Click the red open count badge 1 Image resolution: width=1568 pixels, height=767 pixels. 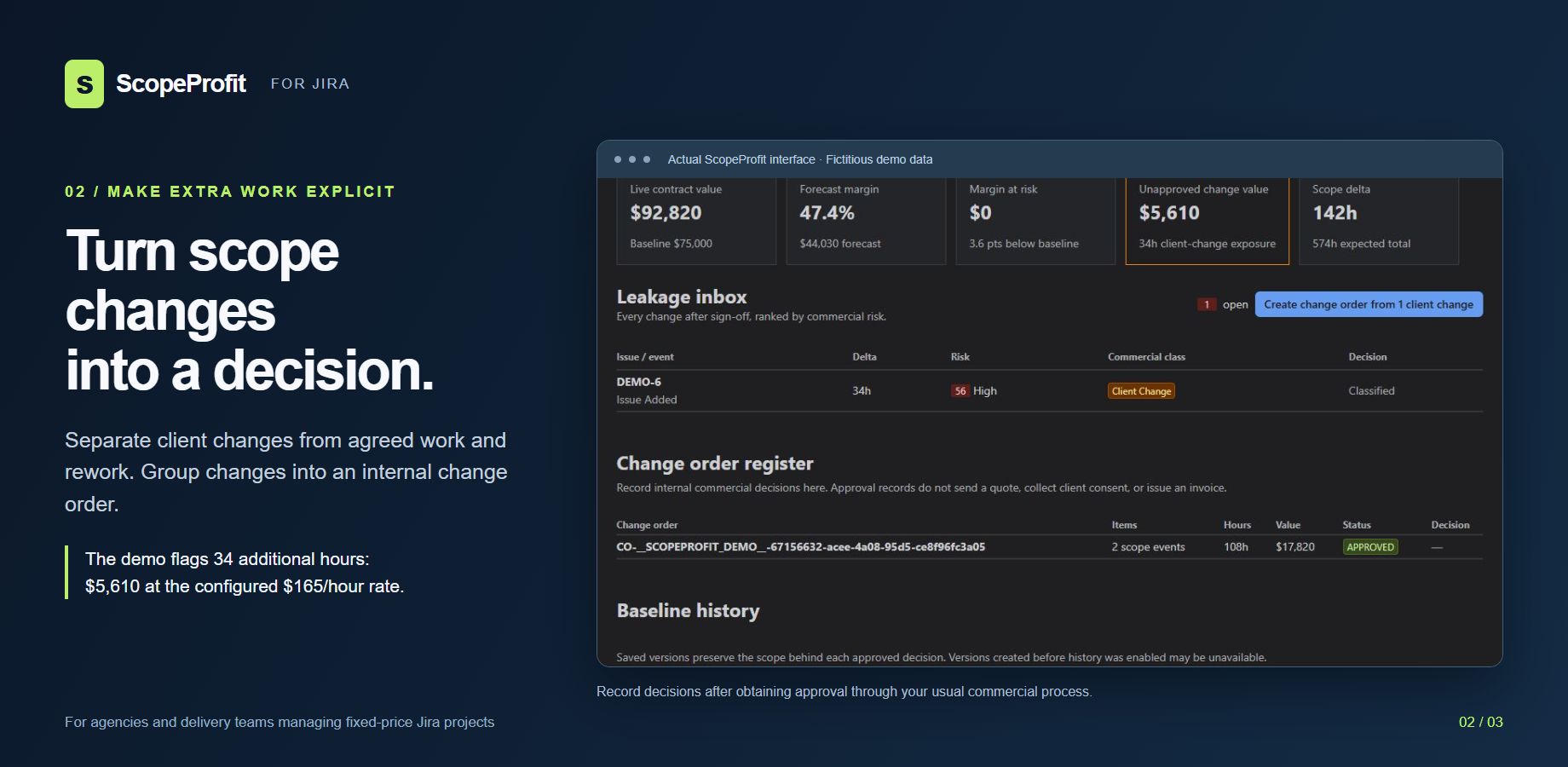pos(1207,304)
